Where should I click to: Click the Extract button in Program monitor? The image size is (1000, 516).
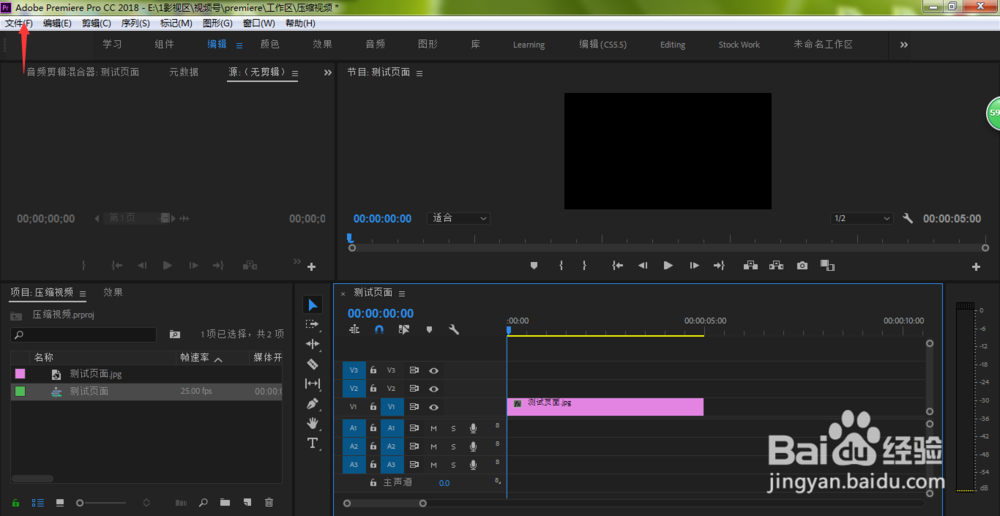(x=776, y=265)
